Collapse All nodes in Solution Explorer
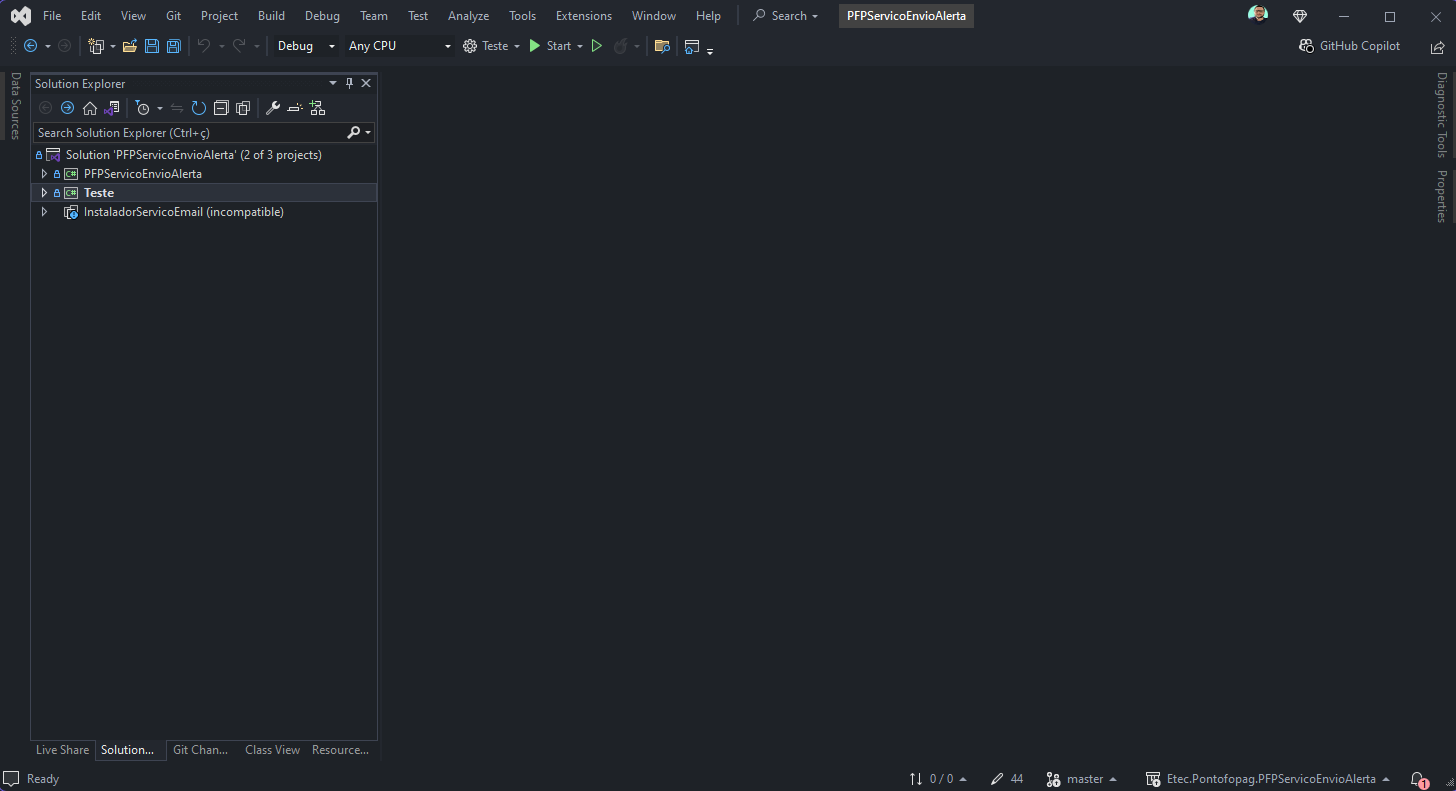The width and height of the screenshot is (1456, 791). pyautogui.click(x=221, y=108)
